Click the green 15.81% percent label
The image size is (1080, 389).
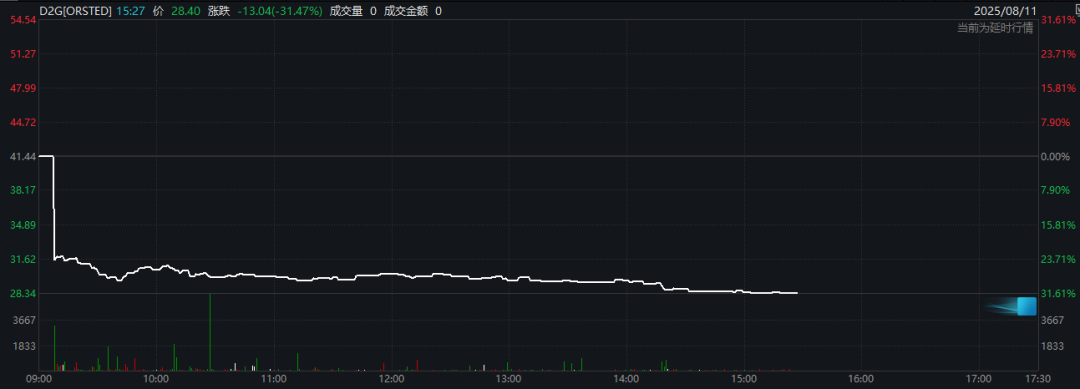1058,225
